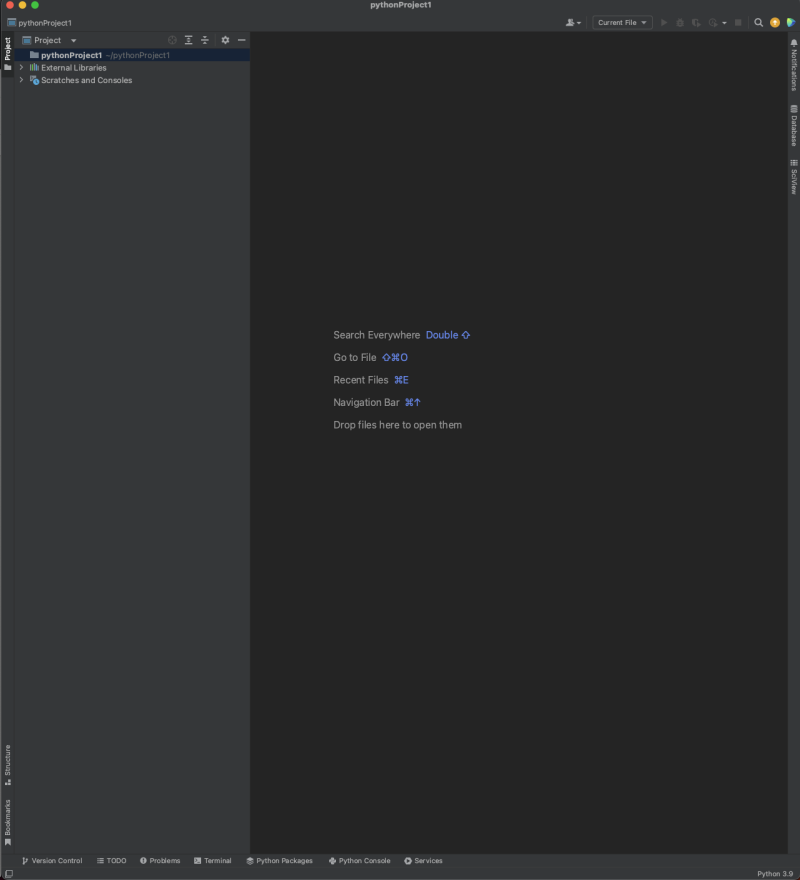Open the profiler options dropdown arrow

pos(724,23)
